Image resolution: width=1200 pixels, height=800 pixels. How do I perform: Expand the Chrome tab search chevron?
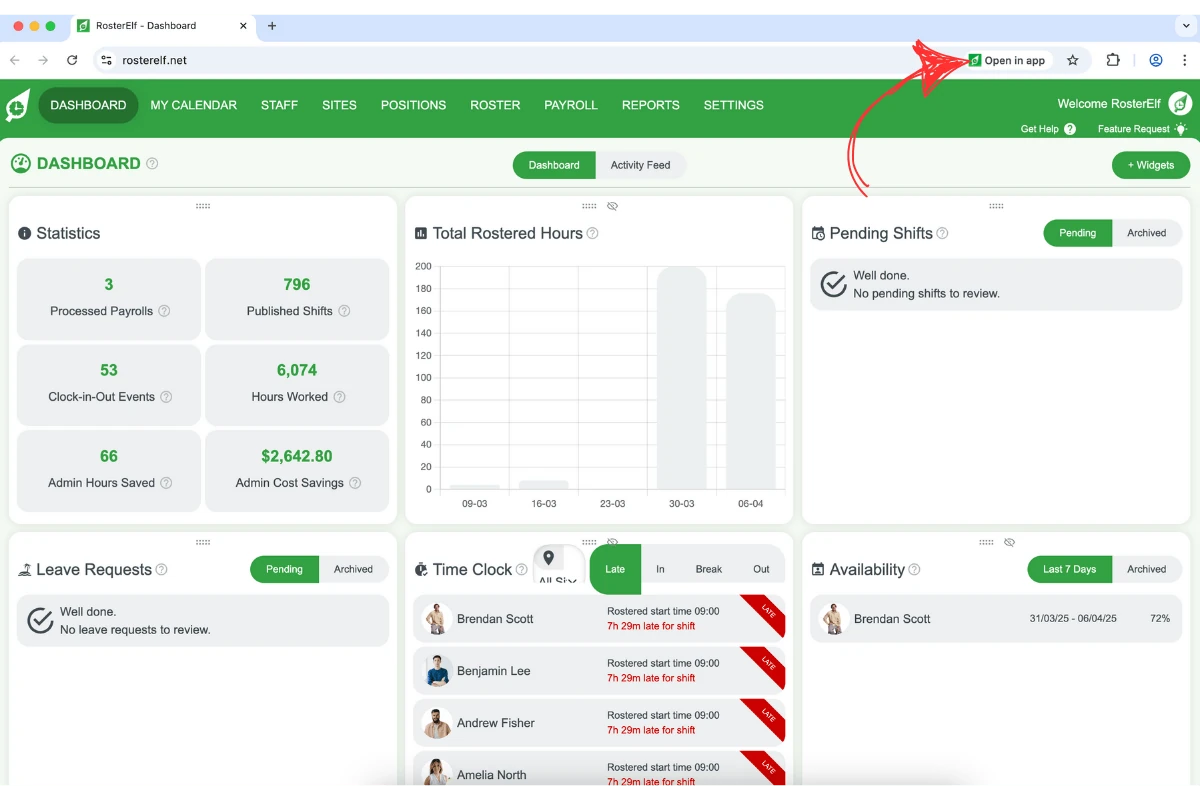[1186, 26]
